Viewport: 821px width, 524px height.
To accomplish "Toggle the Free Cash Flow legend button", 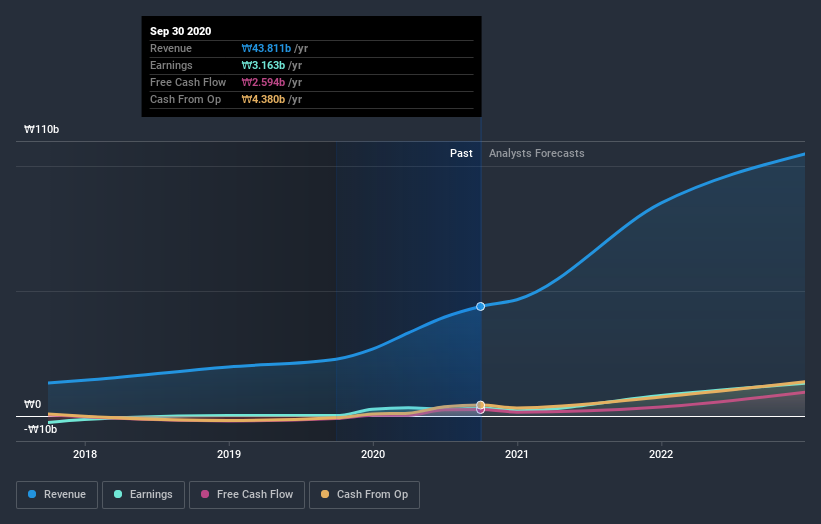I will point(247,495).
